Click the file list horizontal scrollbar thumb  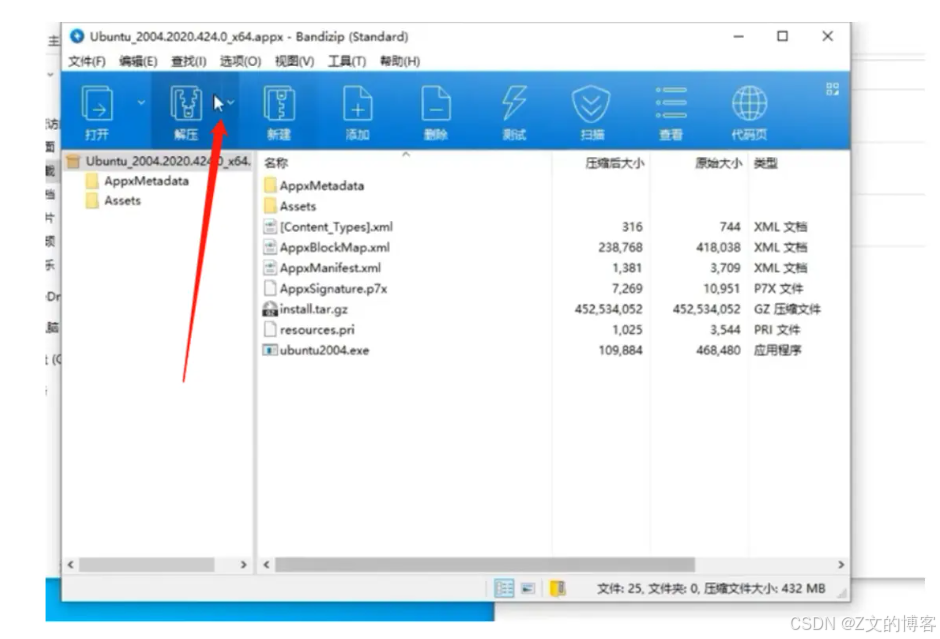click(x=485, y=565)
